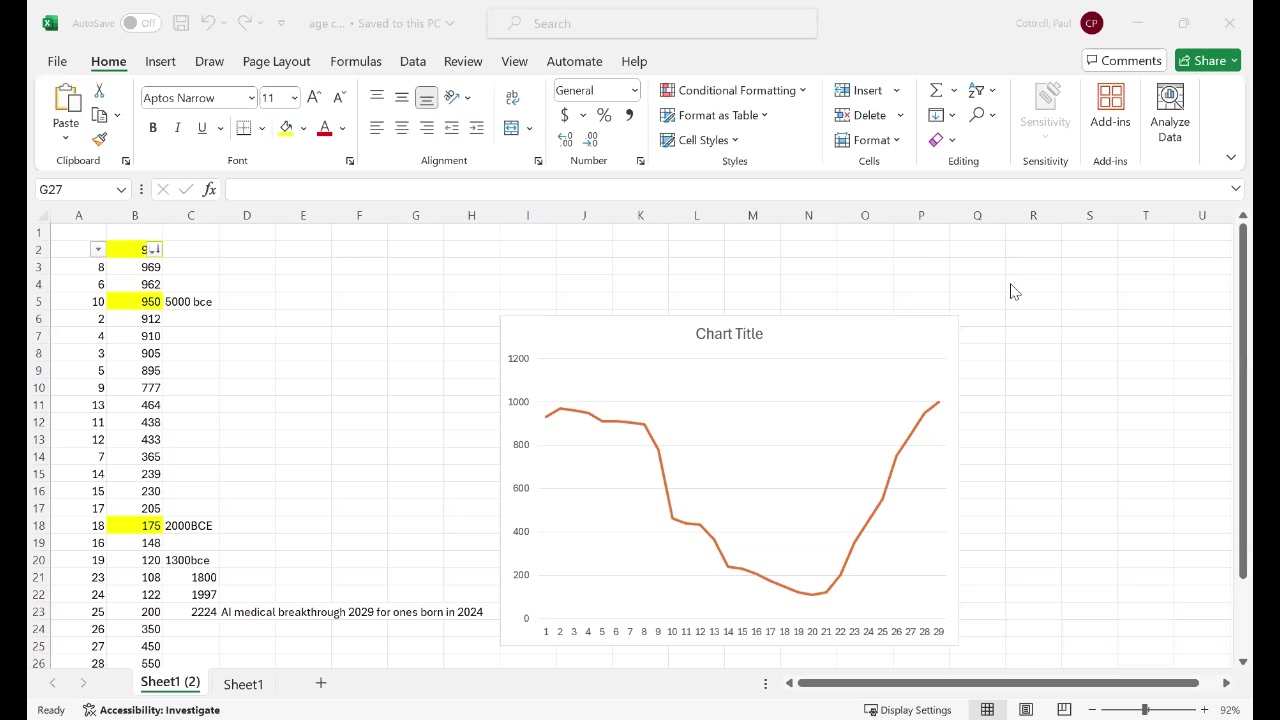Toggle the AutoSave switch
Image resolution: width=1280 pixels, height=720 pixels.
point(140,23)
